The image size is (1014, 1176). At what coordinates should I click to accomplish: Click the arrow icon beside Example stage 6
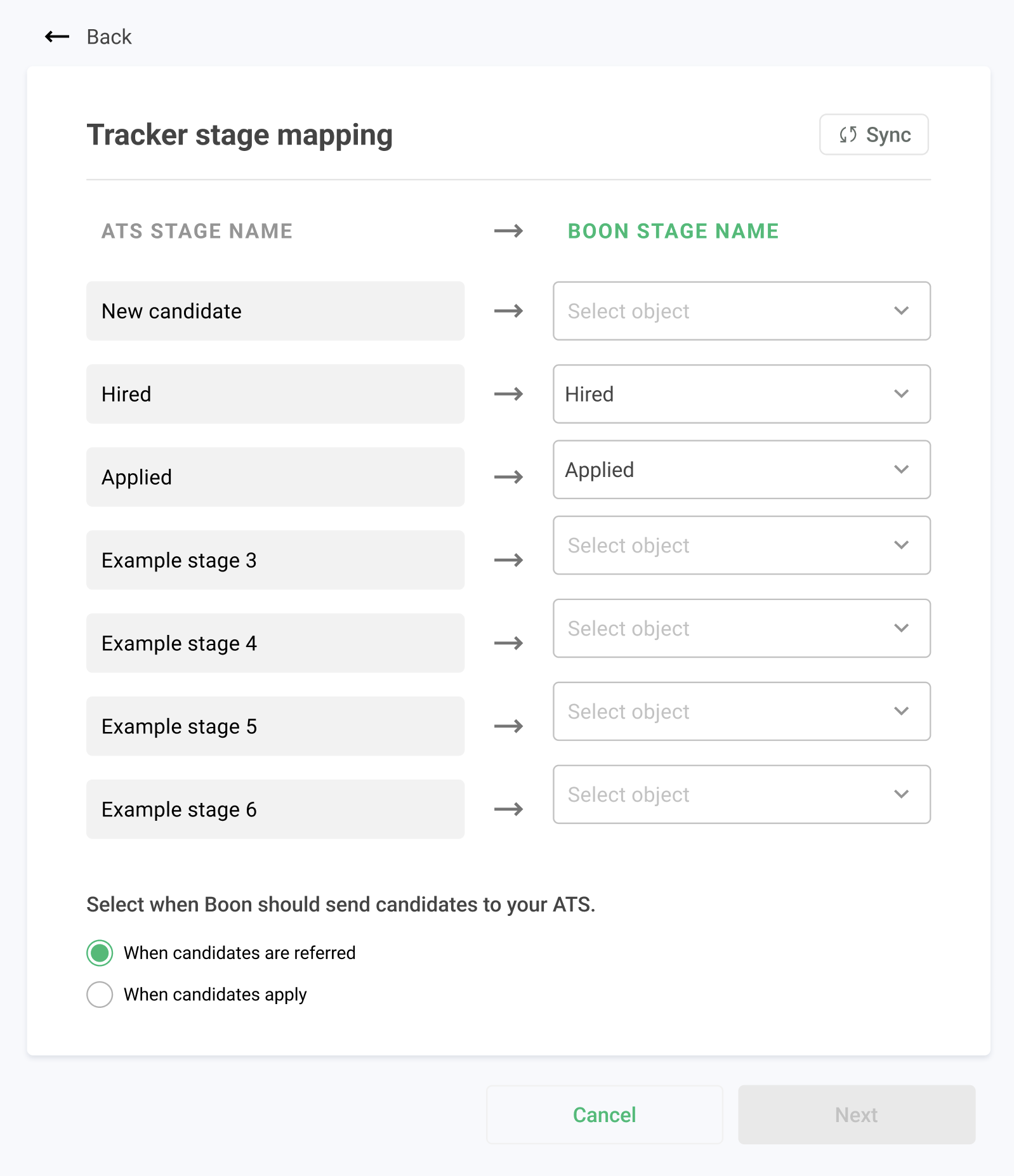(508, 809)
